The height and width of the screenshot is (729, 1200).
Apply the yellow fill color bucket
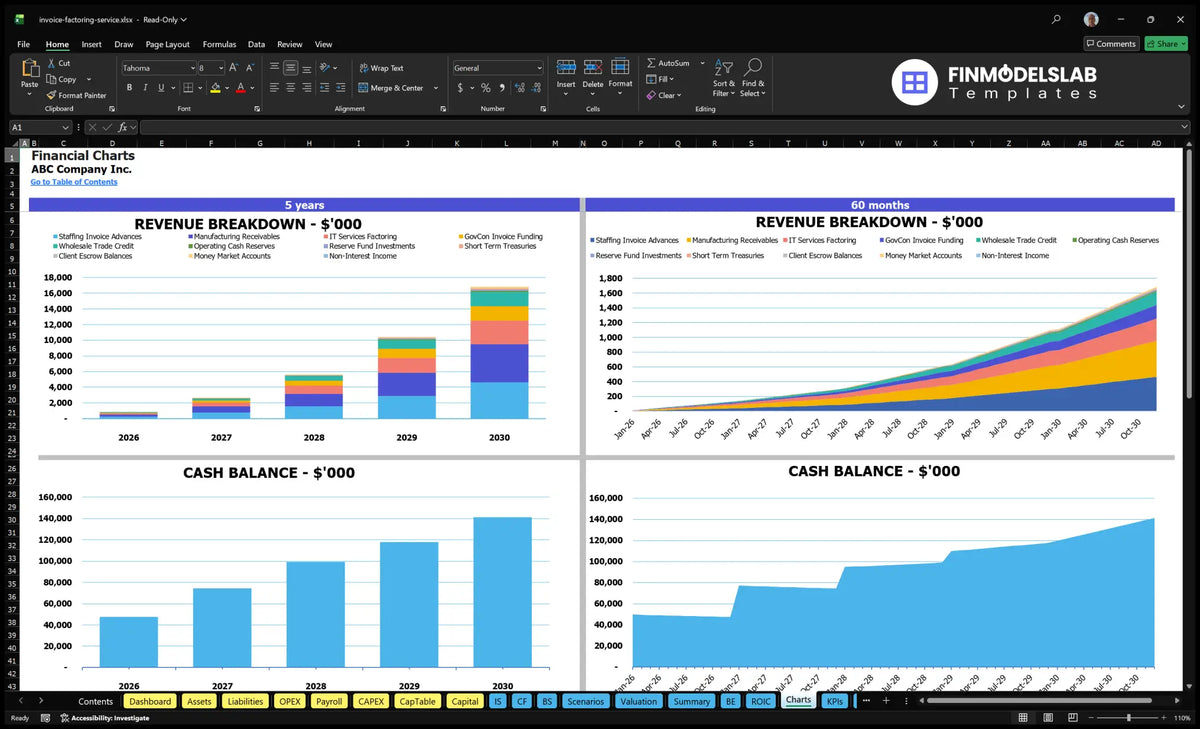[x=215, y=88]
